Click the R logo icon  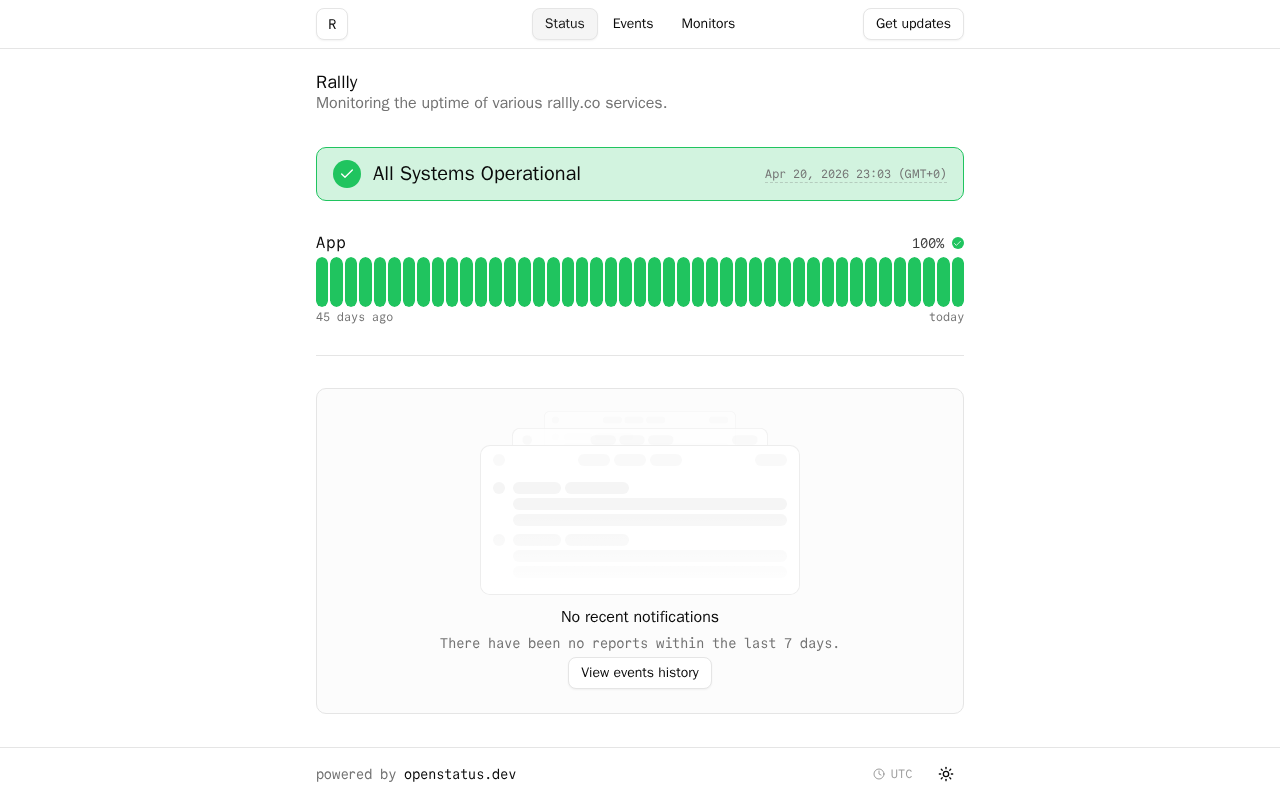332,24
